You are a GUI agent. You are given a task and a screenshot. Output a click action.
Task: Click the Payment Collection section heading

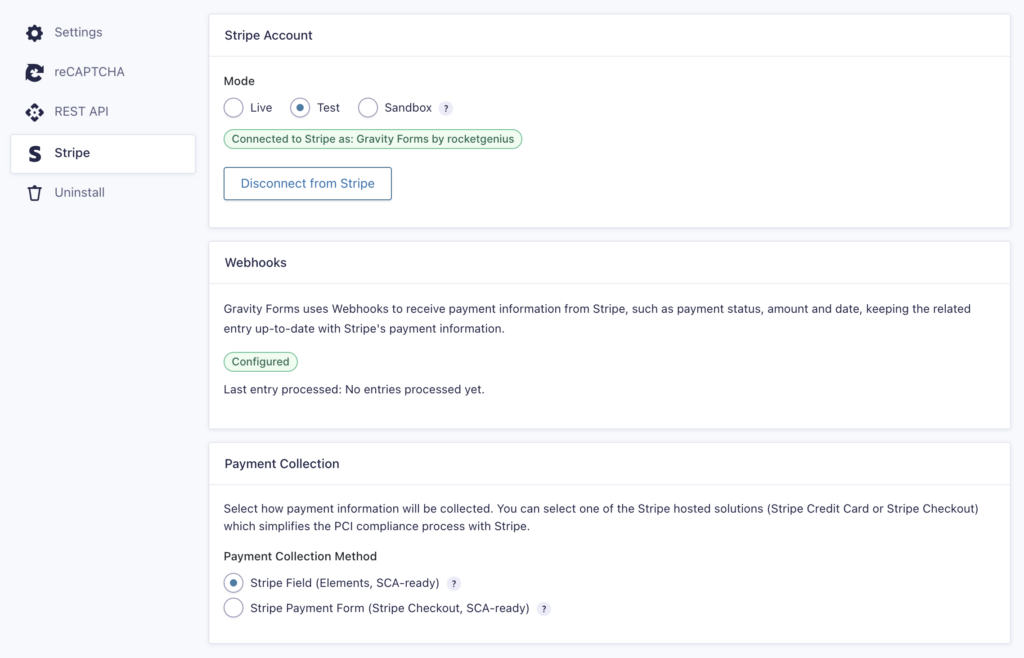(282, 463)
